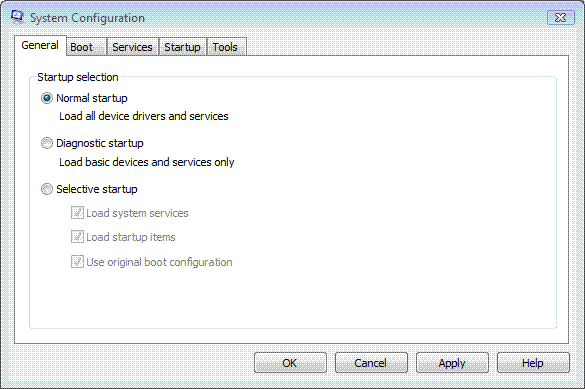Confirm with the OK button

[x=290, y=363]
